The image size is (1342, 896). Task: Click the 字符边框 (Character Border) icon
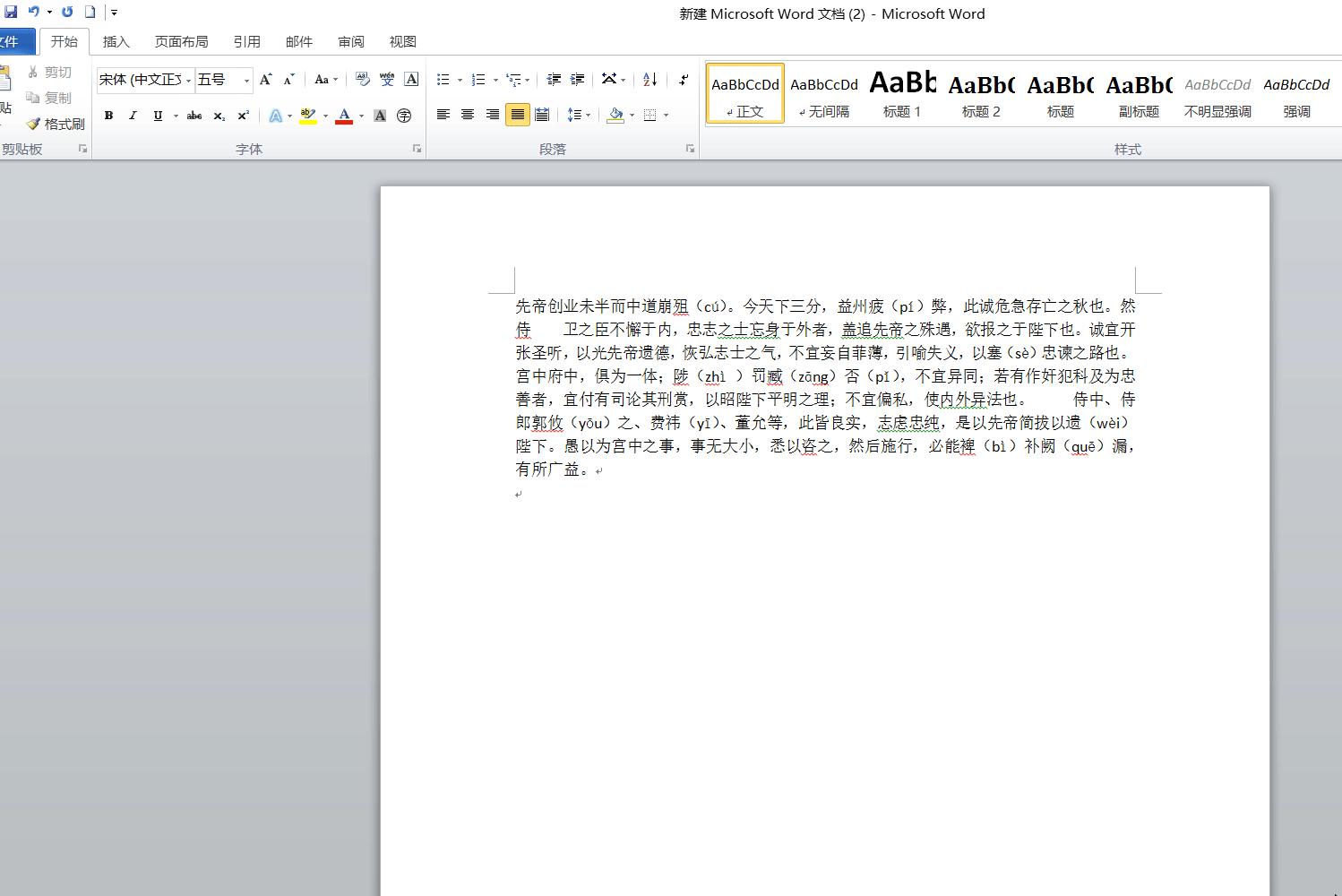[410, 80]
